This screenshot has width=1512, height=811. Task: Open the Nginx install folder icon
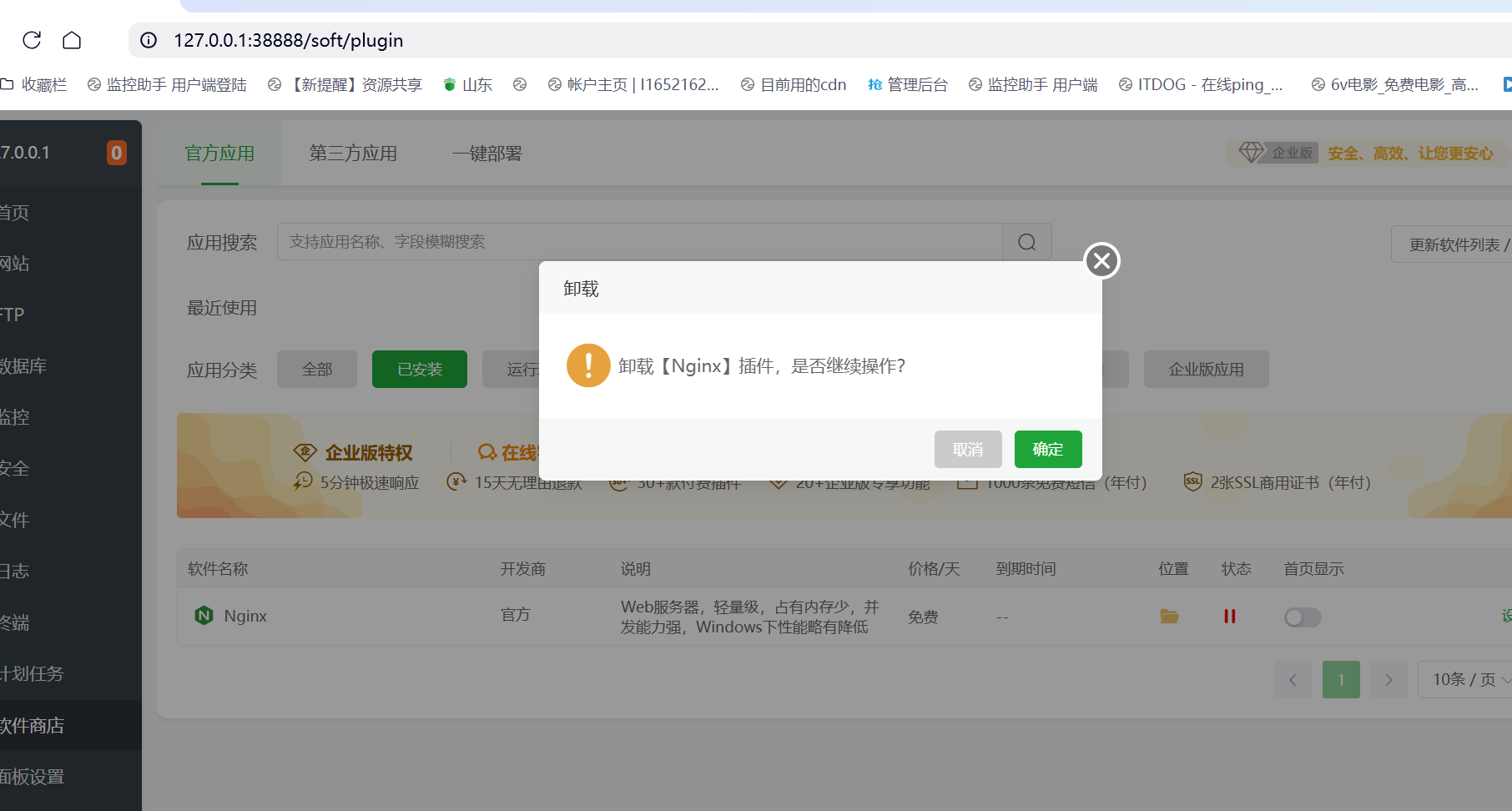[x=1169, y=616]
